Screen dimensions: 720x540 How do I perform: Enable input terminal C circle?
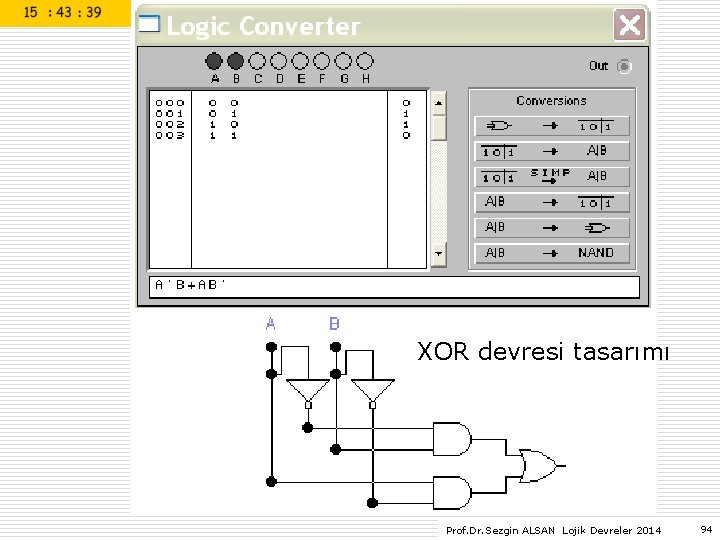tap(257, 61)
